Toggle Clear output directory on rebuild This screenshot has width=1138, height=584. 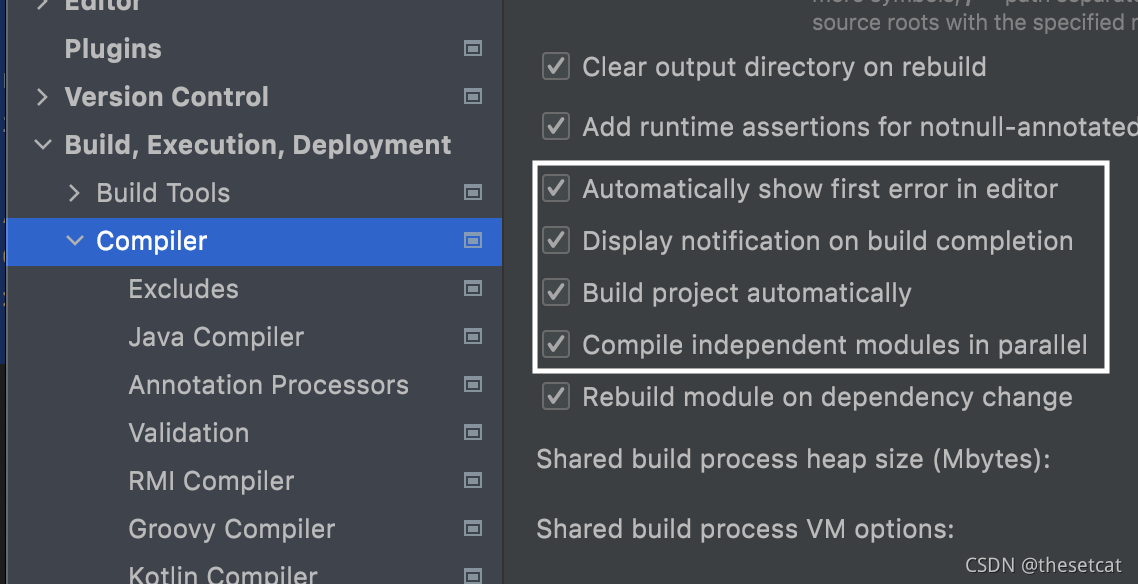[x=555, y=67]
